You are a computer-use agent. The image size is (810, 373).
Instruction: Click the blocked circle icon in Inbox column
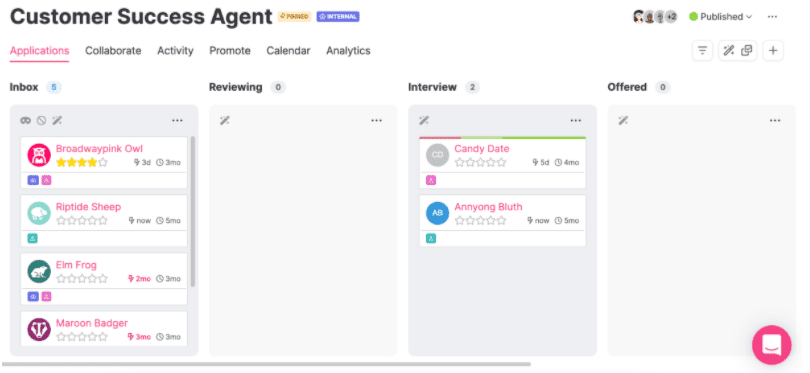coord(41,120)
